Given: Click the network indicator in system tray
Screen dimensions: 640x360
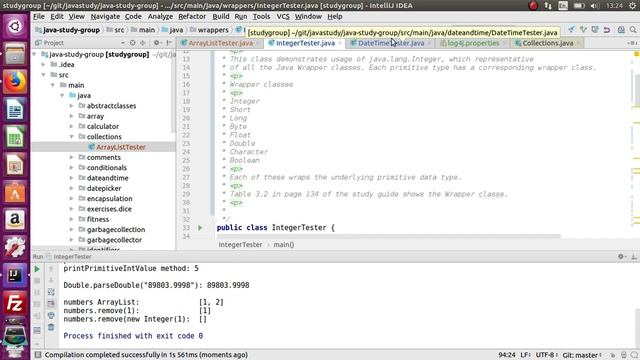Looking at the screenshot, I should pos(548,6).
